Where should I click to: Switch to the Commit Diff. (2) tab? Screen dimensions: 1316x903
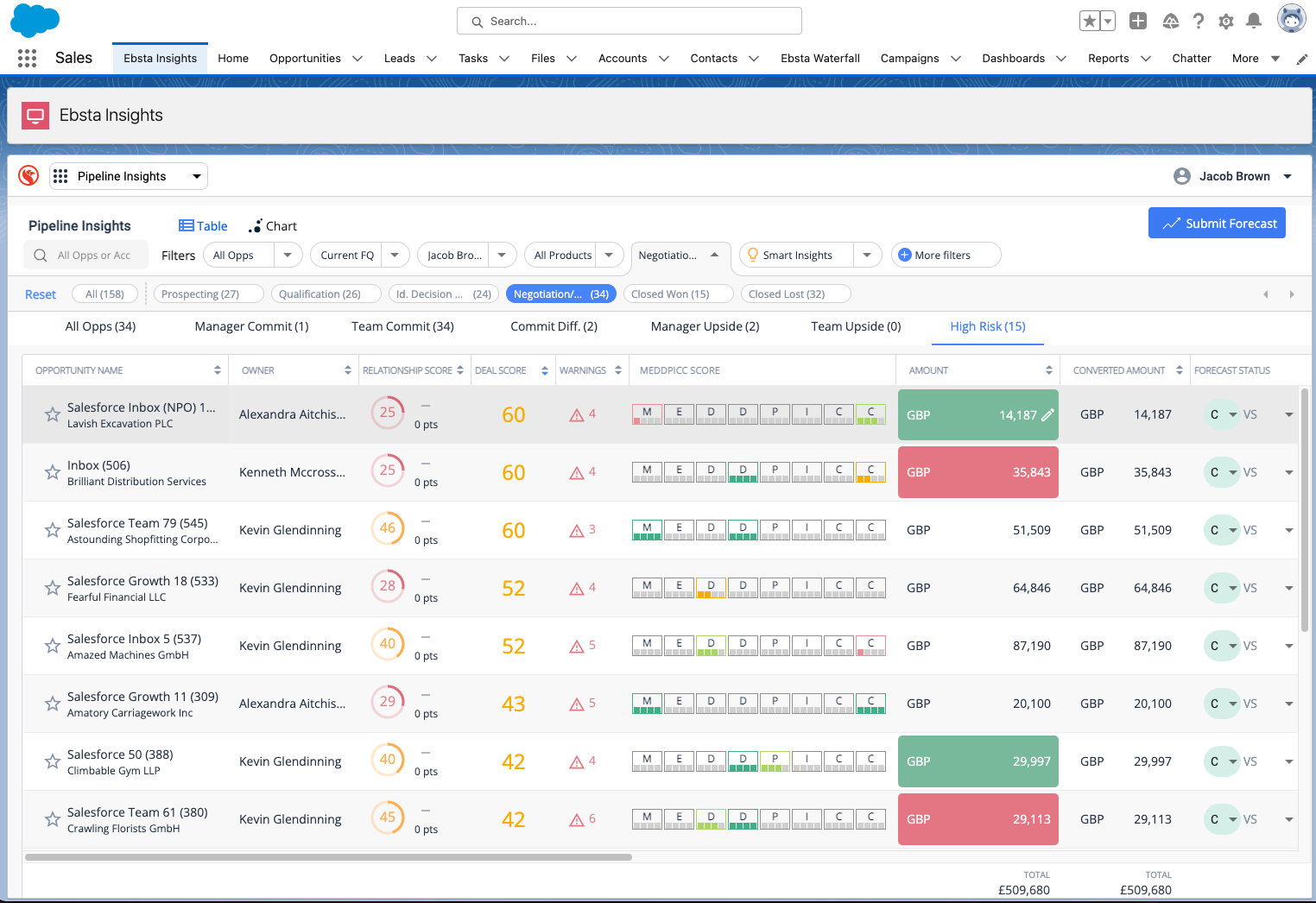pyautogui.click(x=554, y=326)
